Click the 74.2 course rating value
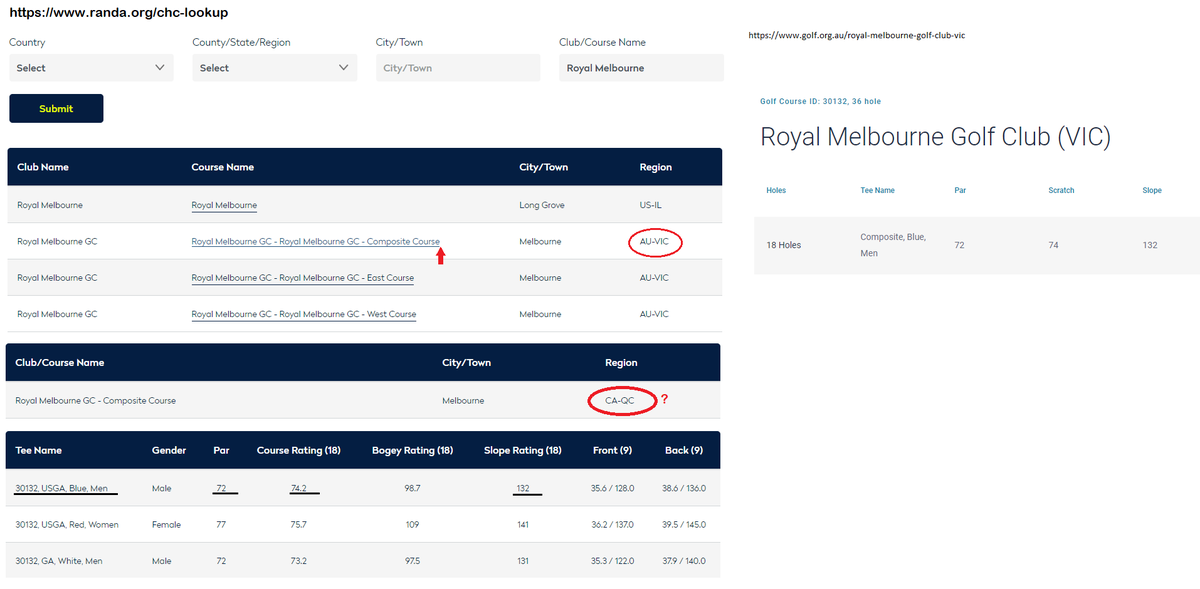1200x589 pixels. [x=298, y=488]
